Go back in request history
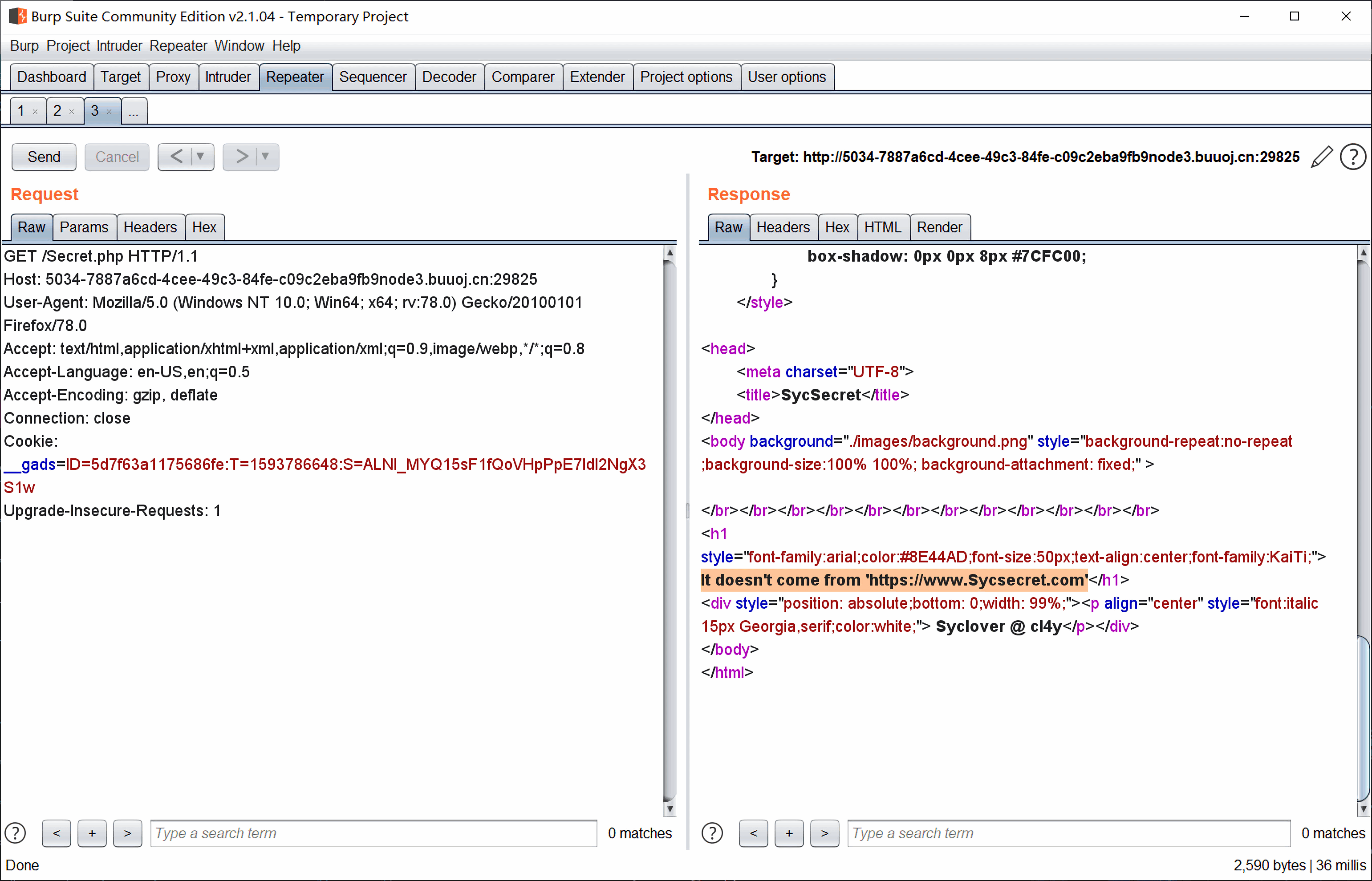The image size is (1372, 881). pos(176,156)
